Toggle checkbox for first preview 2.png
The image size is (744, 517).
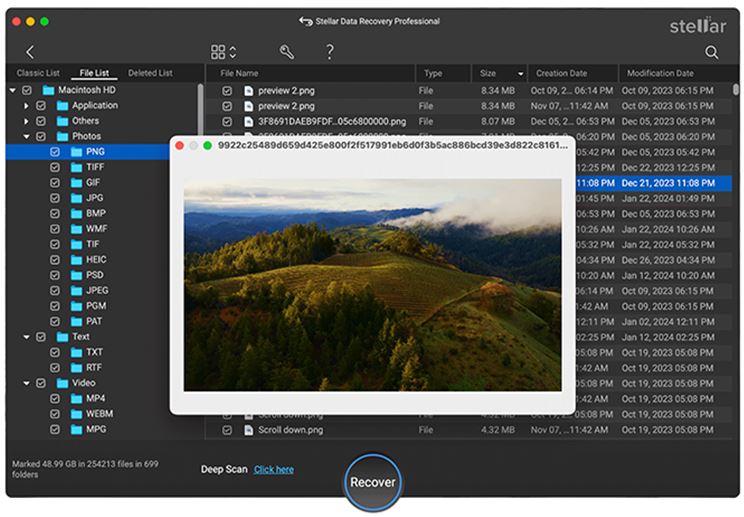[x=227, y=91]
